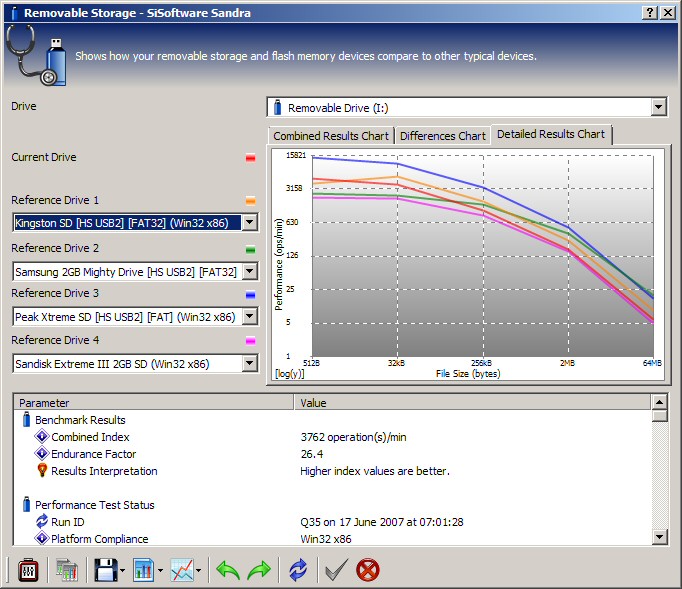Select the Endurance Factor row text
682x589 pixels.
click(x=94, y=454)
